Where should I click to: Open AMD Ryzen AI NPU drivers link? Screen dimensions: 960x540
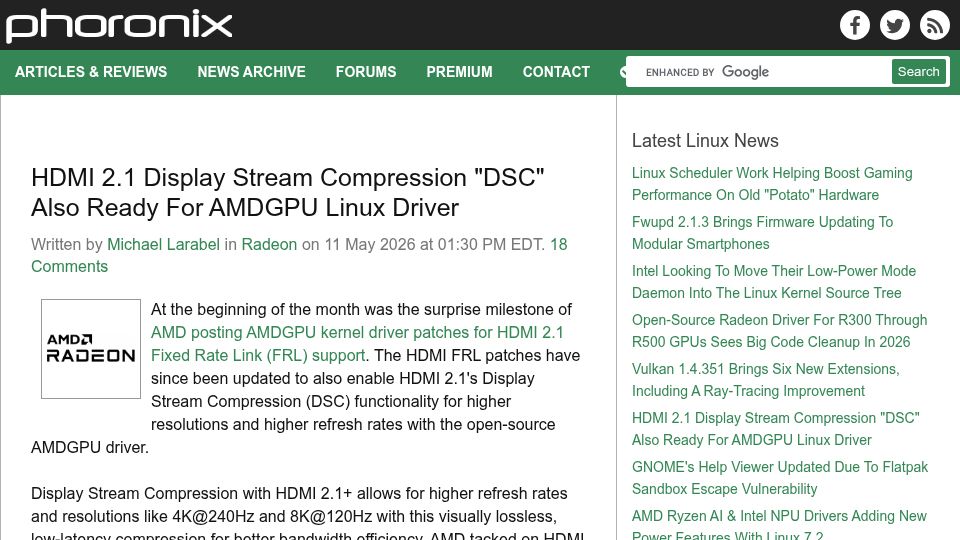[x=779, y=524]
